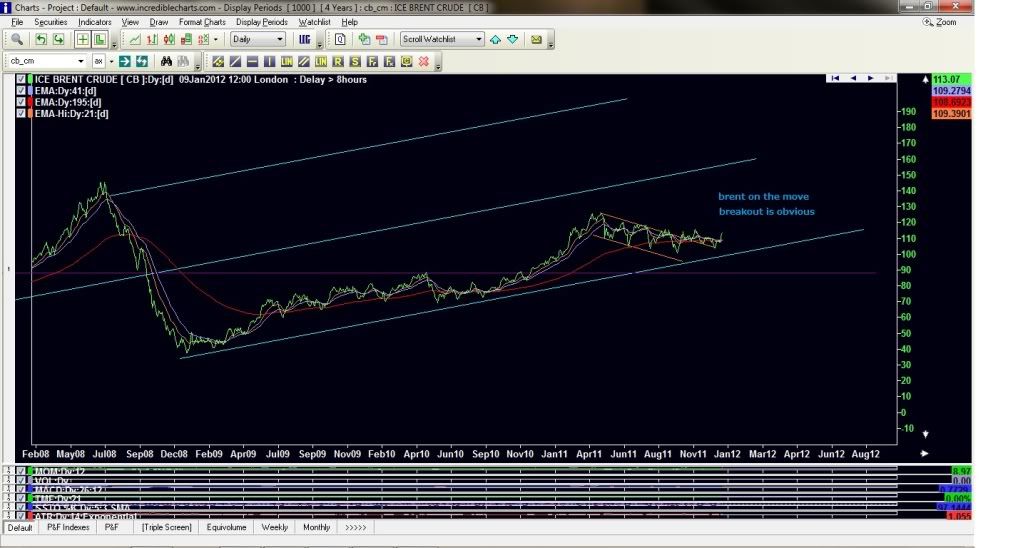1023x548 pixels.
Task: Select the S drawing tool icon
Action: [355, 61]
